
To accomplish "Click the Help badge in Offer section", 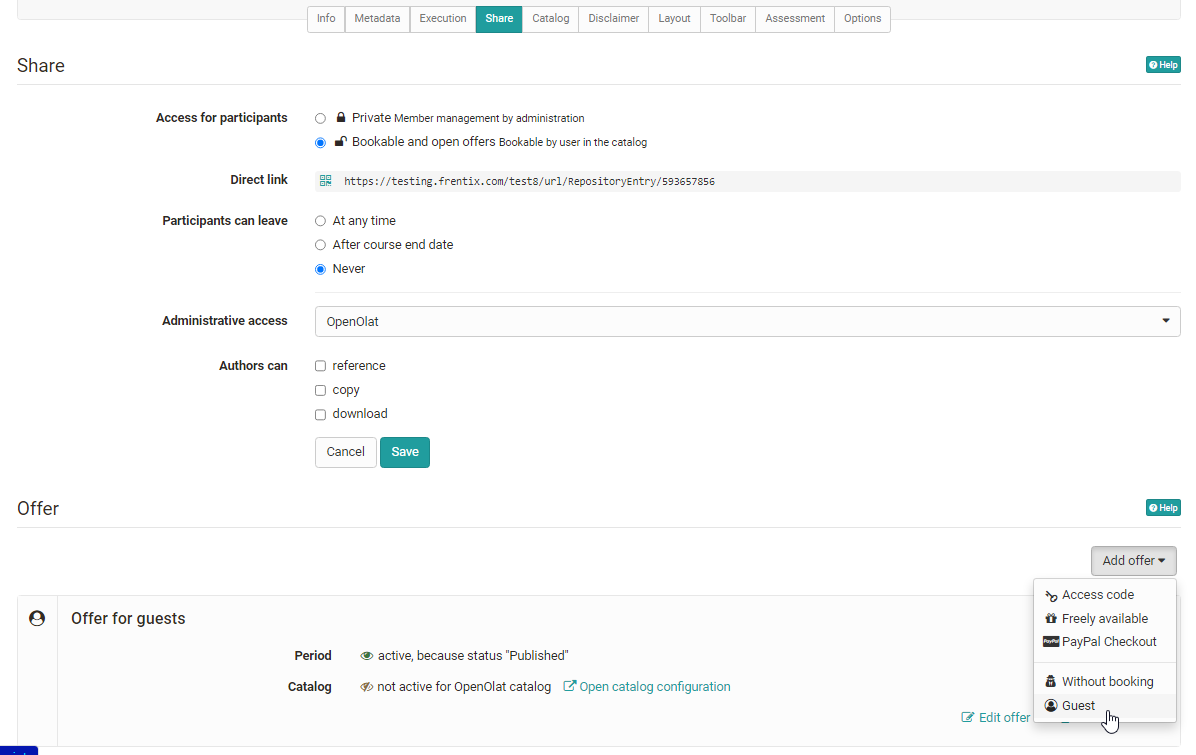I will 1163,508.
